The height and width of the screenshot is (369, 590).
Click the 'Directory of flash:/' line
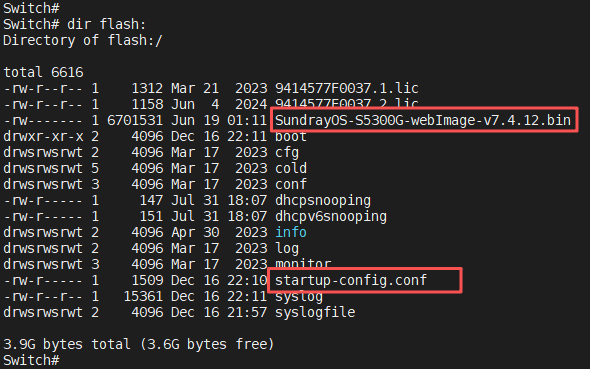tap(83, 40)
